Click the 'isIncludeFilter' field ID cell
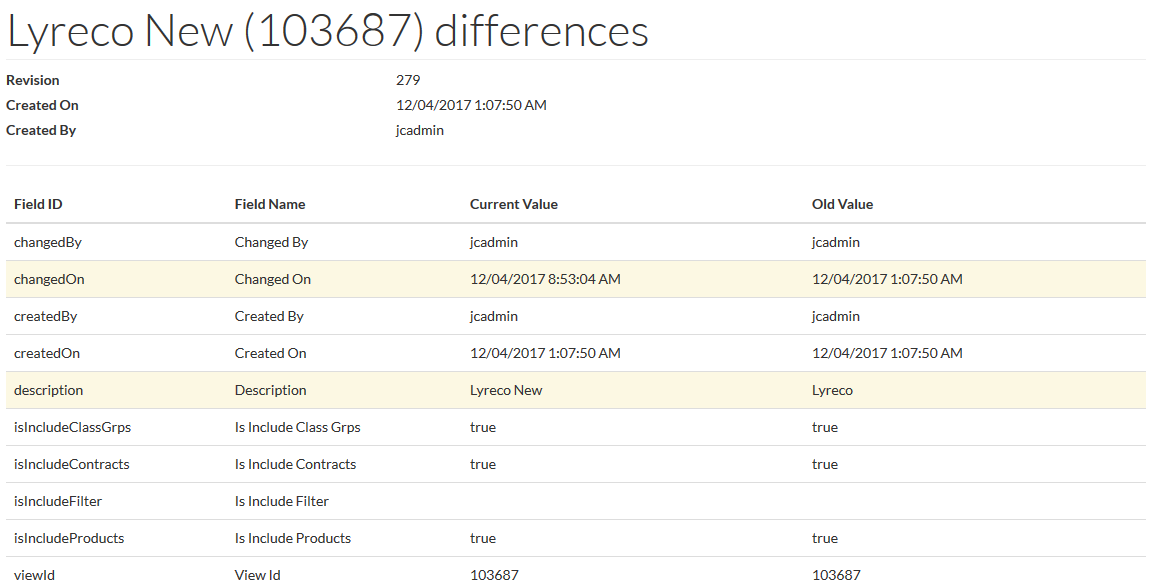Image resolution: width=1152 pixels, height=588 pixels. [58, 501]
